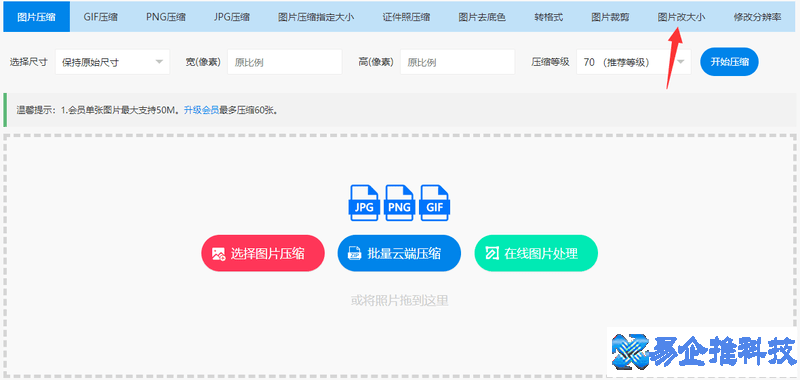Click the 或将照片拖到这里 text
The image size is (800, 380).
(399, 300)
